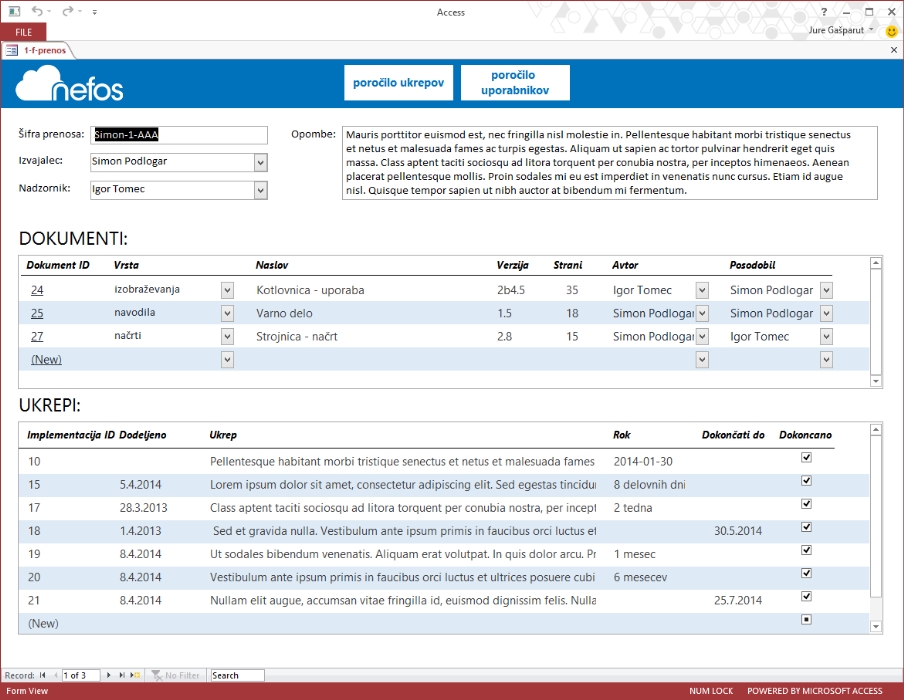Image resolution: width=904 pixels, height=700 pixels.
Task: Open Vrsta dropdown for navodila row
Action: pos(227,313)
